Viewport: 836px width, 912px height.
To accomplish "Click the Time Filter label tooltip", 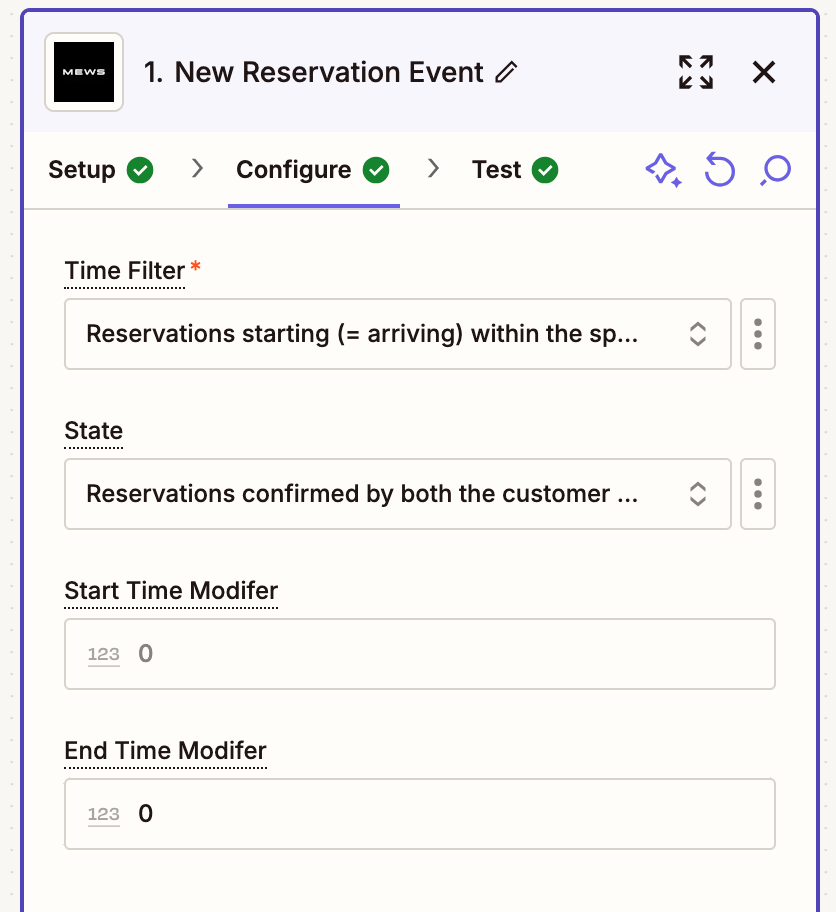I will point(124,270).
